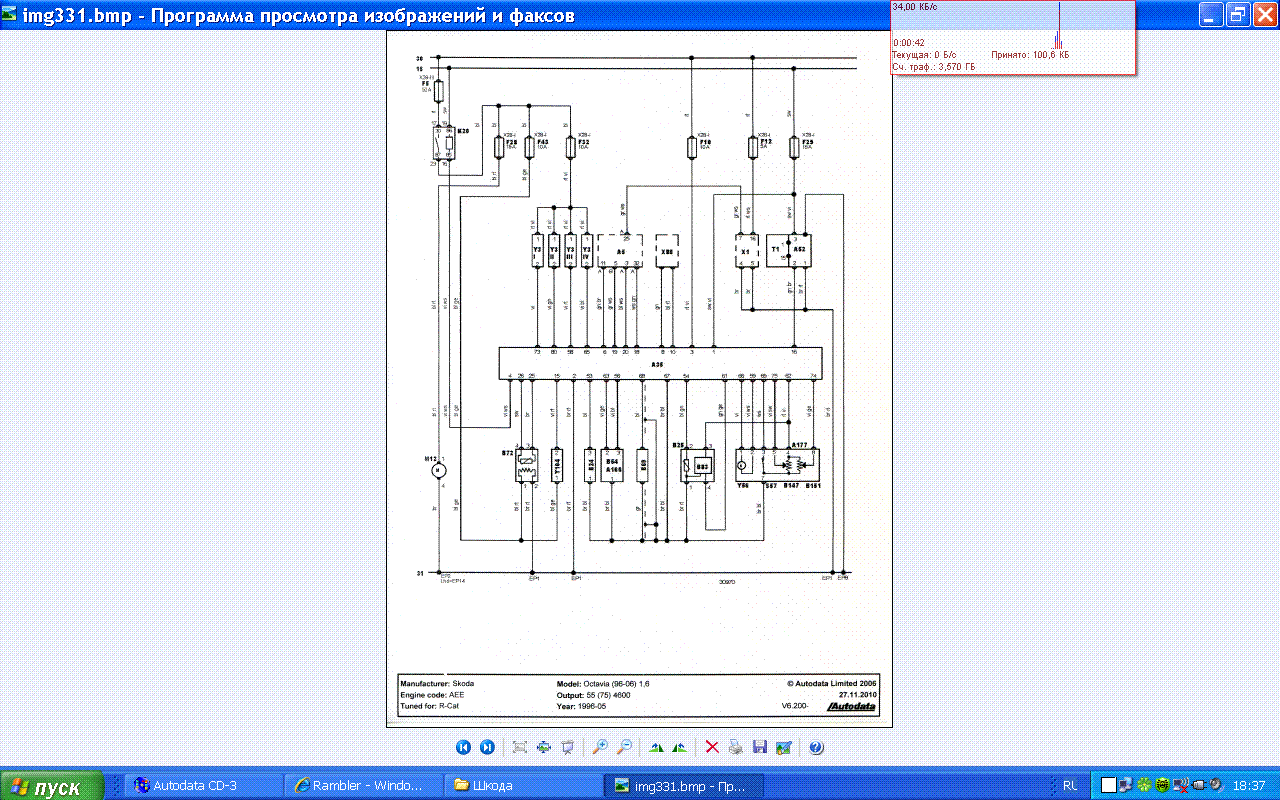Print the wiring diagram image

click(736, 747)
